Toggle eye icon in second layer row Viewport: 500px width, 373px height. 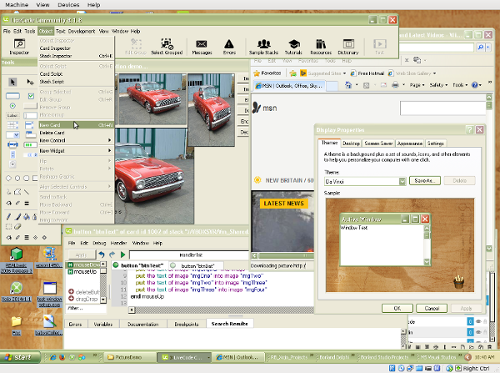[478, 332]
